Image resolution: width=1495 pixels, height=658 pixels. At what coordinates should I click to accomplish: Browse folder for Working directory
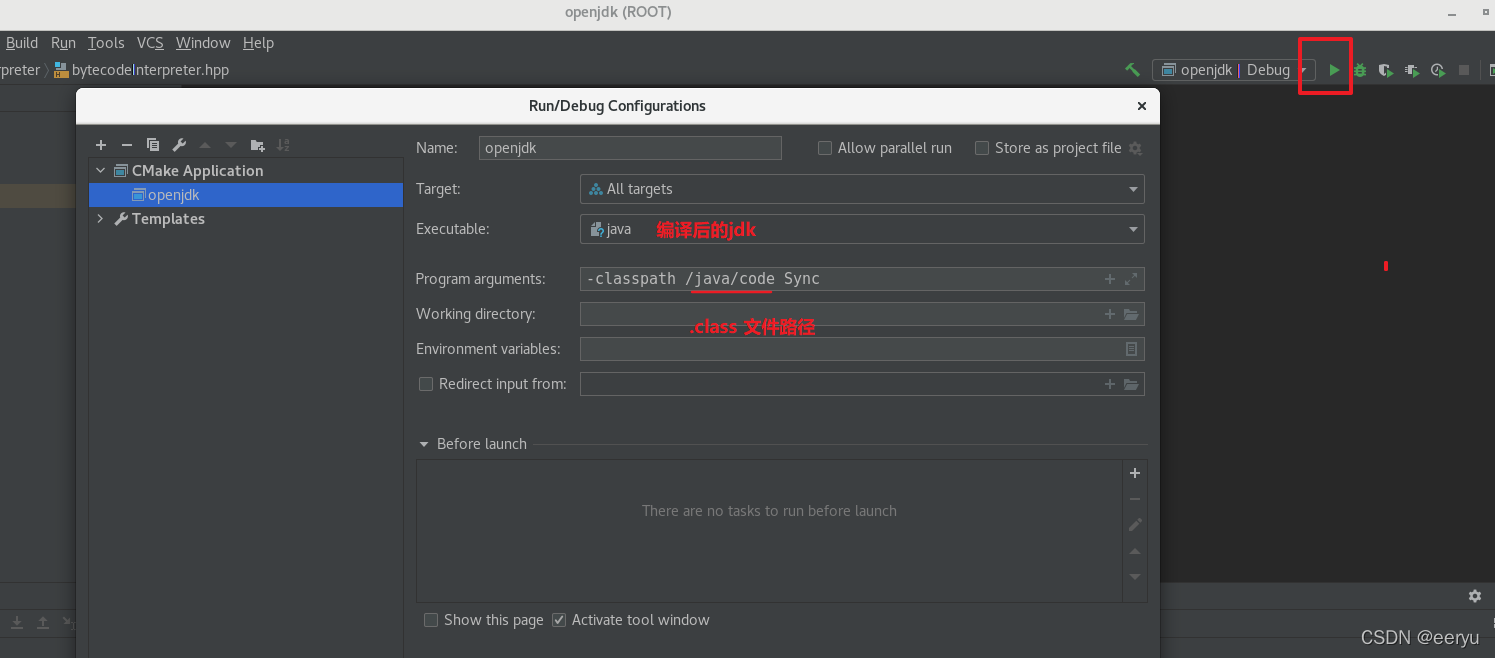click(1131, 314)
